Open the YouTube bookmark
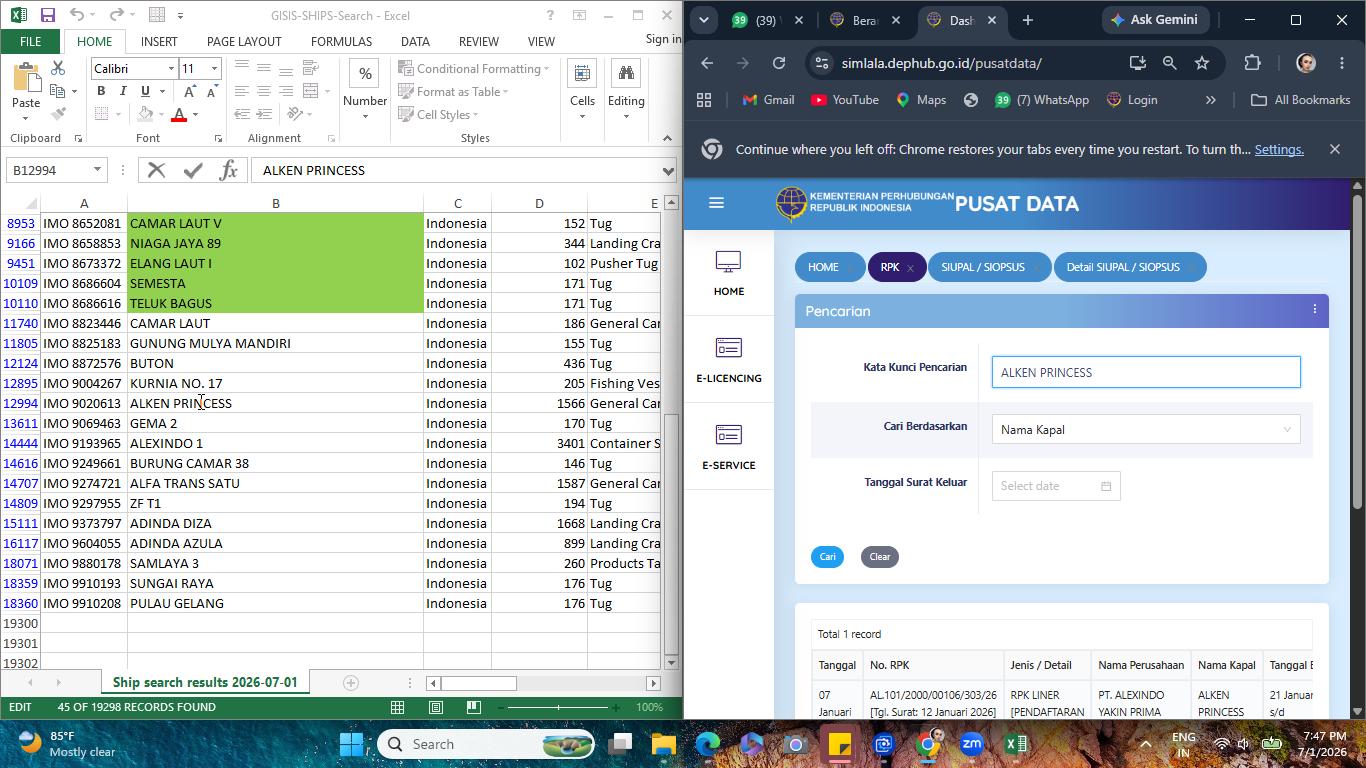This screenshot has height=768, width=1366. pos(845,100)
